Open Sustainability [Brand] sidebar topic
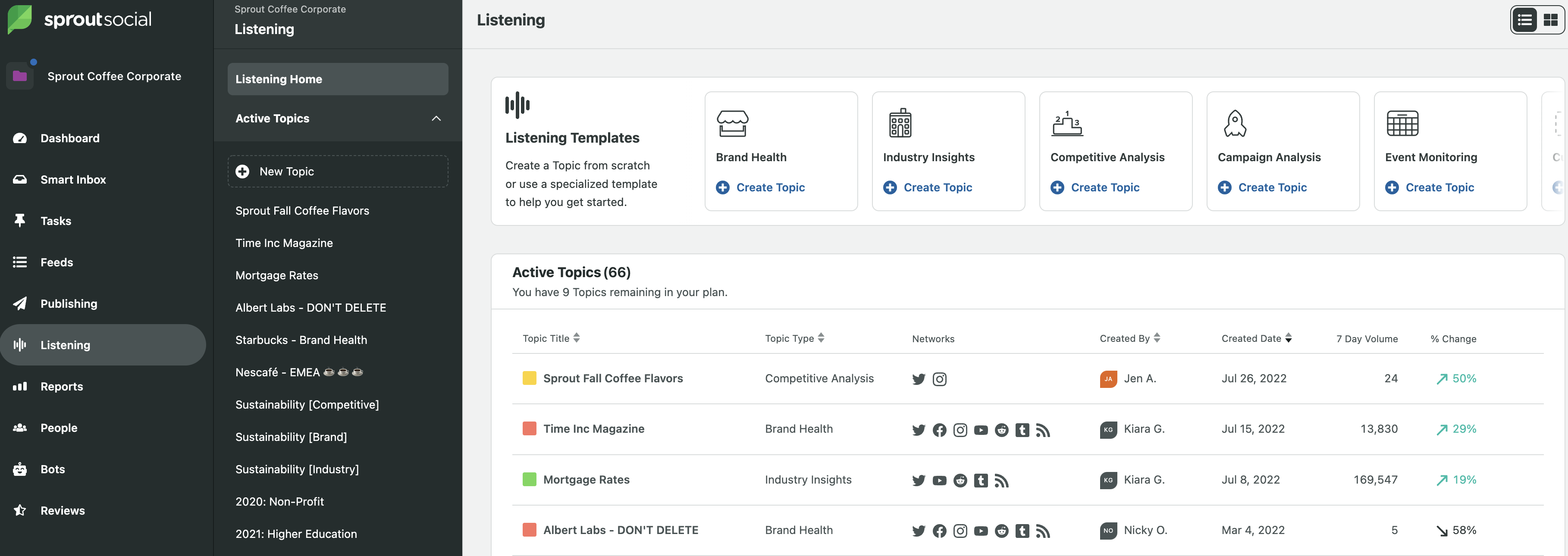Viewport: 1568px width, 556px height. coord(291,437)
